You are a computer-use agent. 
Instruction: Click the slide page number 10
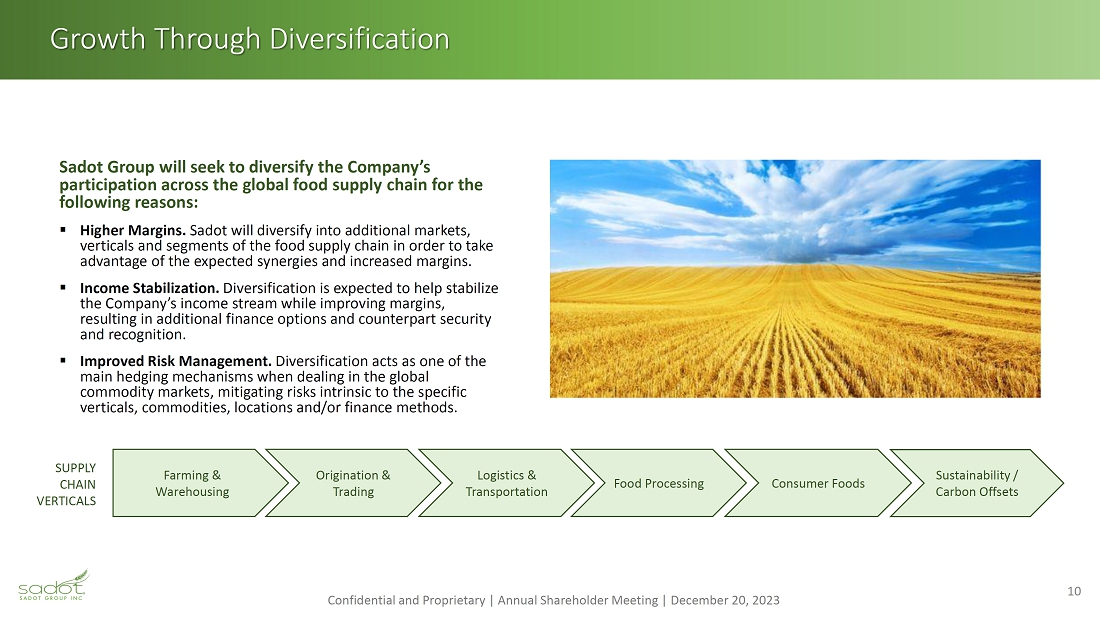pos(1074,591)
